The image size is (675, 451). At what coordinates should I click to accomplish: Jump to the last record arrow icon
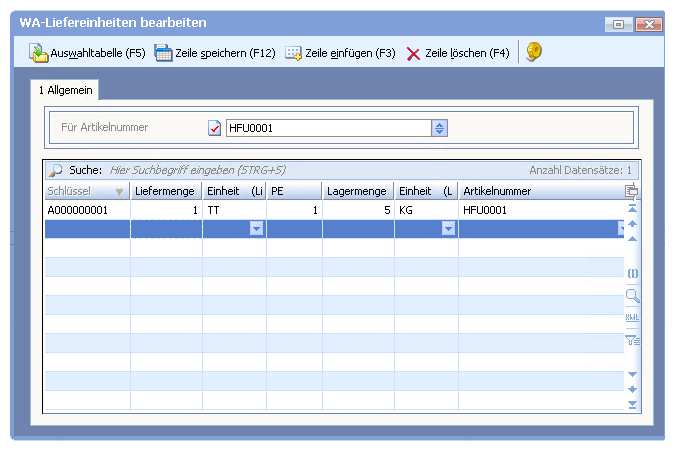click(632, 404)
